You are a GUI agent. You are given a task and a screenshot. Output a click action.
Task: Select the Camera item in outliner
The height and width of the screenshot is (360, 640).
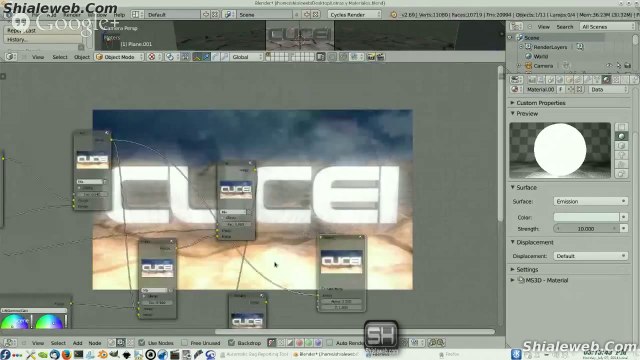click(x=543, y=66)
